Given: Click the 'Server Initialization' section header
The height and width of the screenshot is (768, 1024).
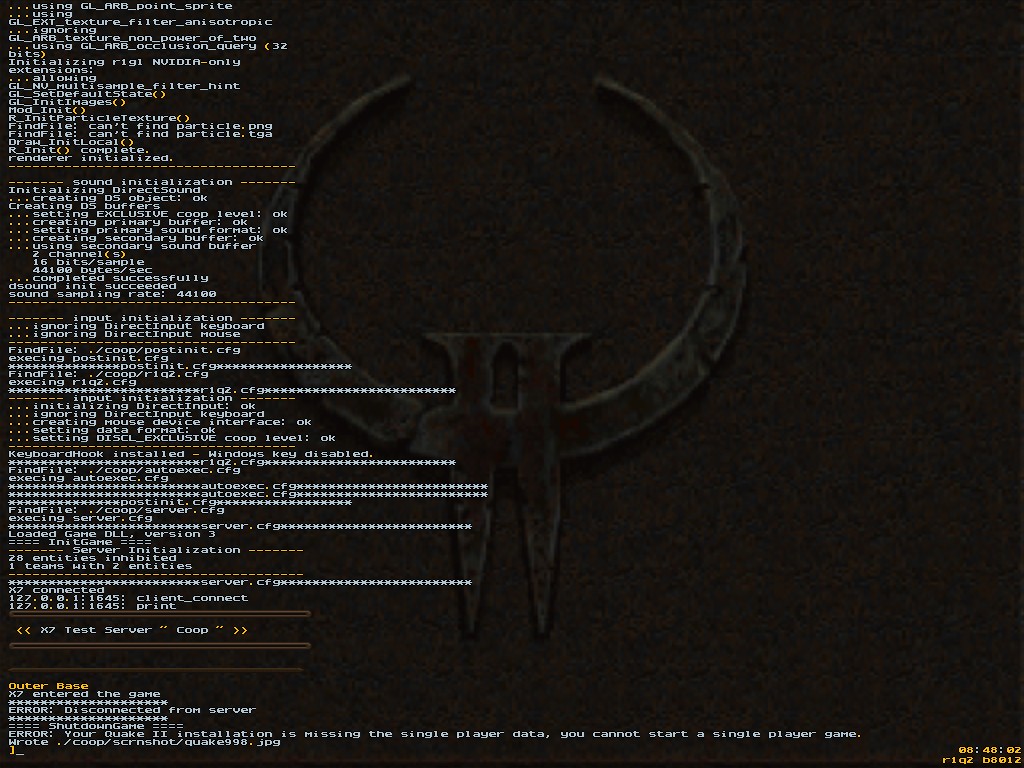Looking at the screenshot, I should 156,550.
